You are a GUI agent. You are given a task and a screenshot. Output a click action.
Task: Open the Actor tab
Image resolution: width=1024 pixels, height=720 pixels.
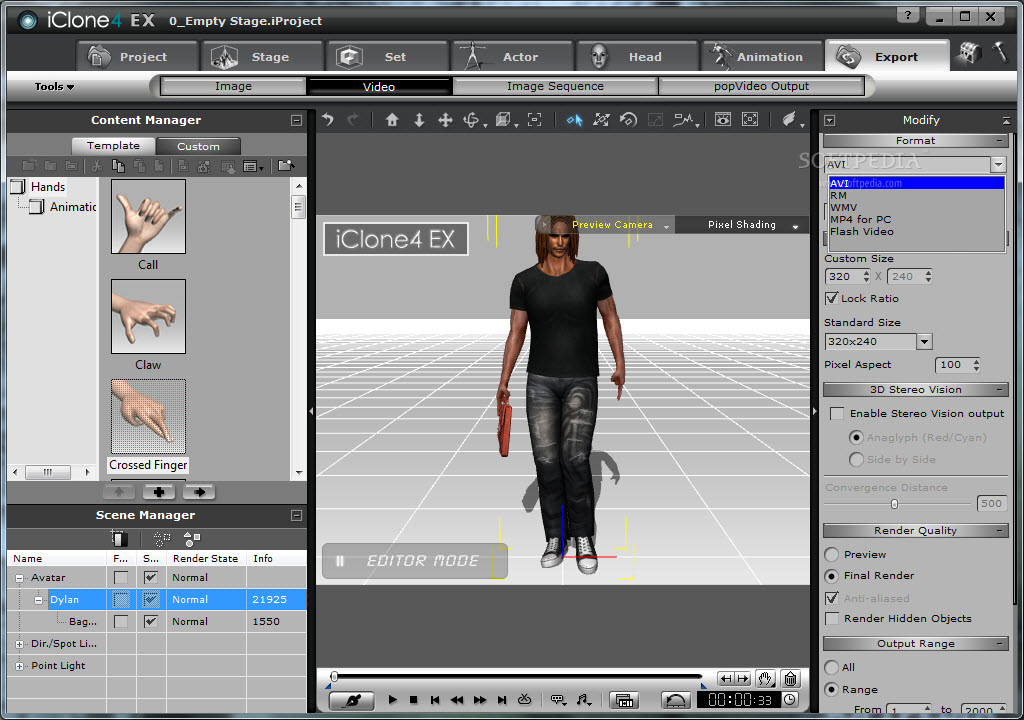click(511, 57)
